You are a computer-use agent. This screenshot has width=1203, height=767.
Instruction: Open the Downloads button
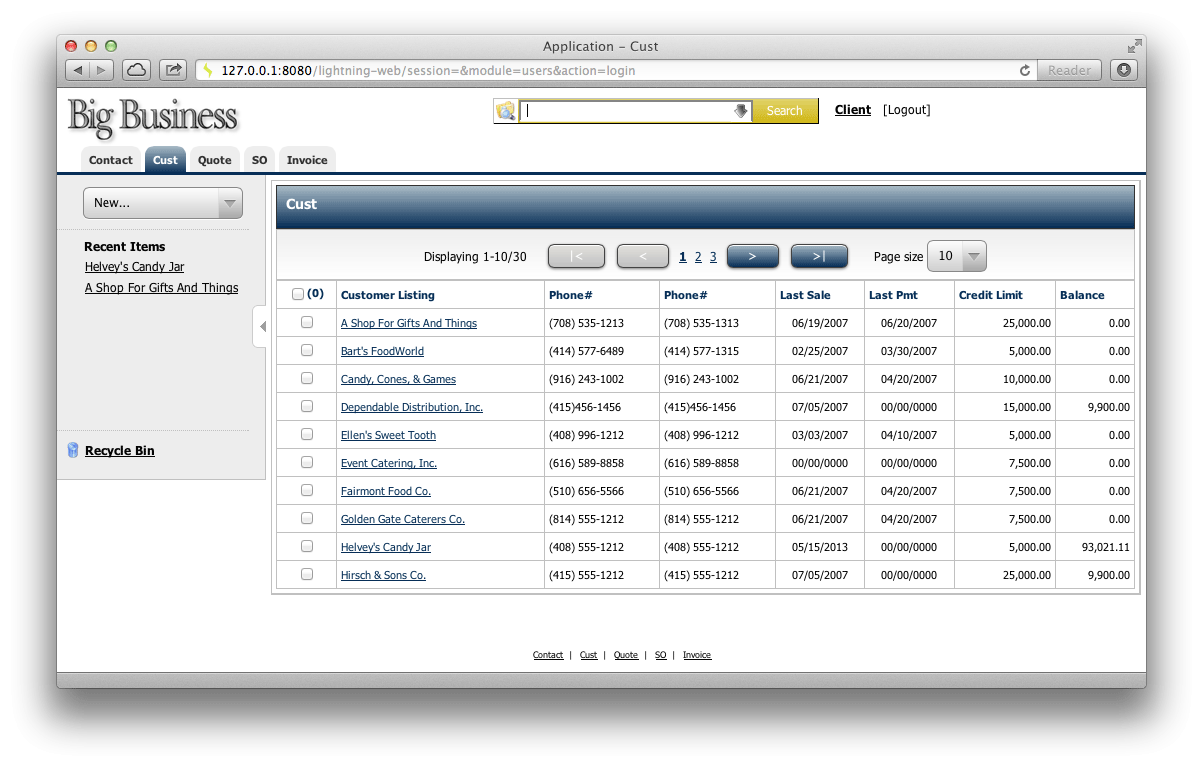(1124, 70)
